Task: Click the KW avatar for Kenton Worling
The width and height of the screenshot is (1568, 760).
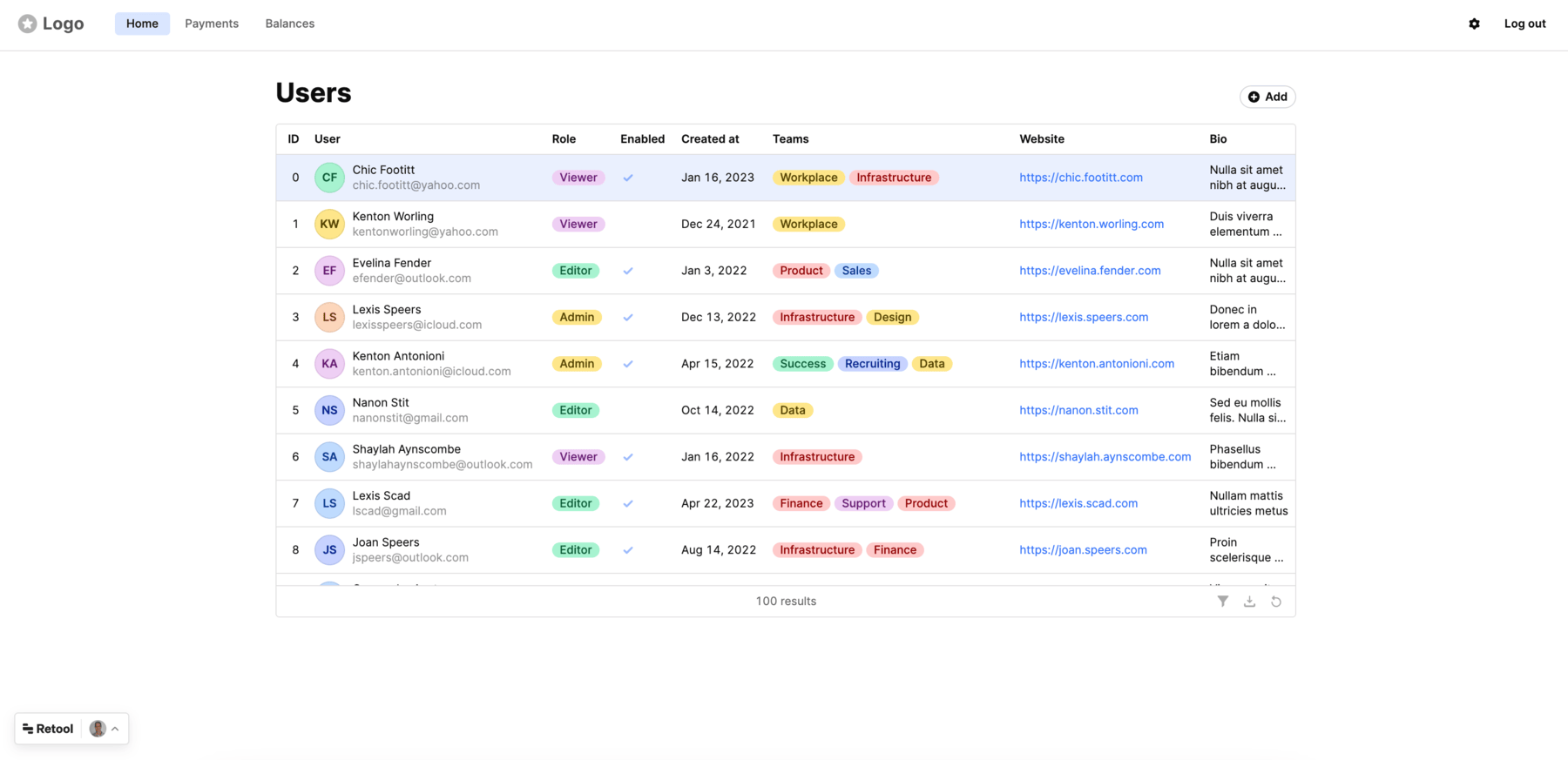Action: 329,224
